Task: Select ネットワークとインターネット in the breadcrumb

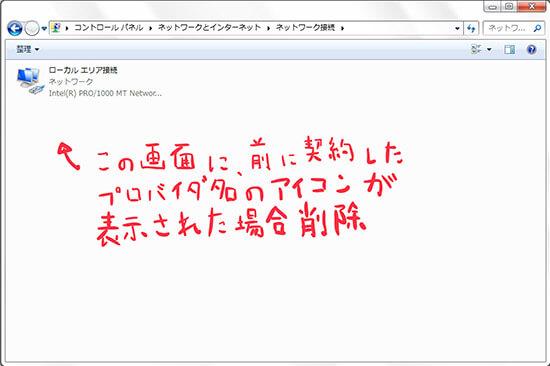Action: 209,28
